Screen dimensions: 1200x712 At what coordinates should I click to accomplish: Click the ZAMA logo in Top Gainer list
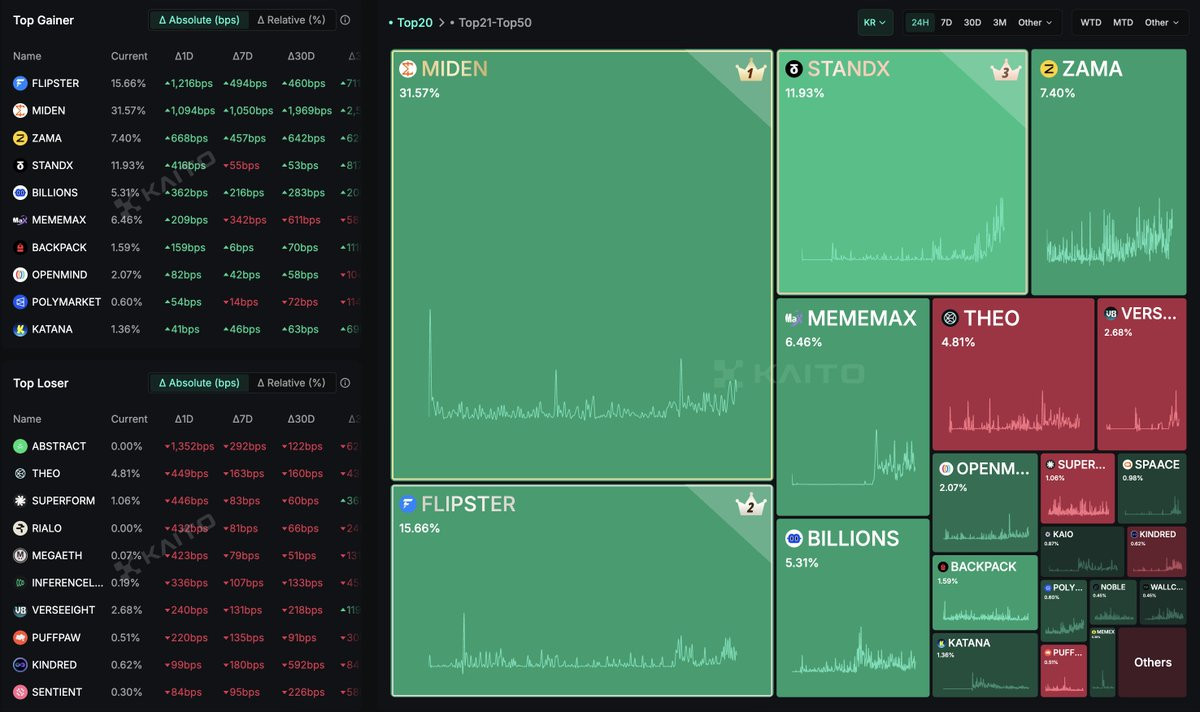pyautogui.click(x=20, y=138)
